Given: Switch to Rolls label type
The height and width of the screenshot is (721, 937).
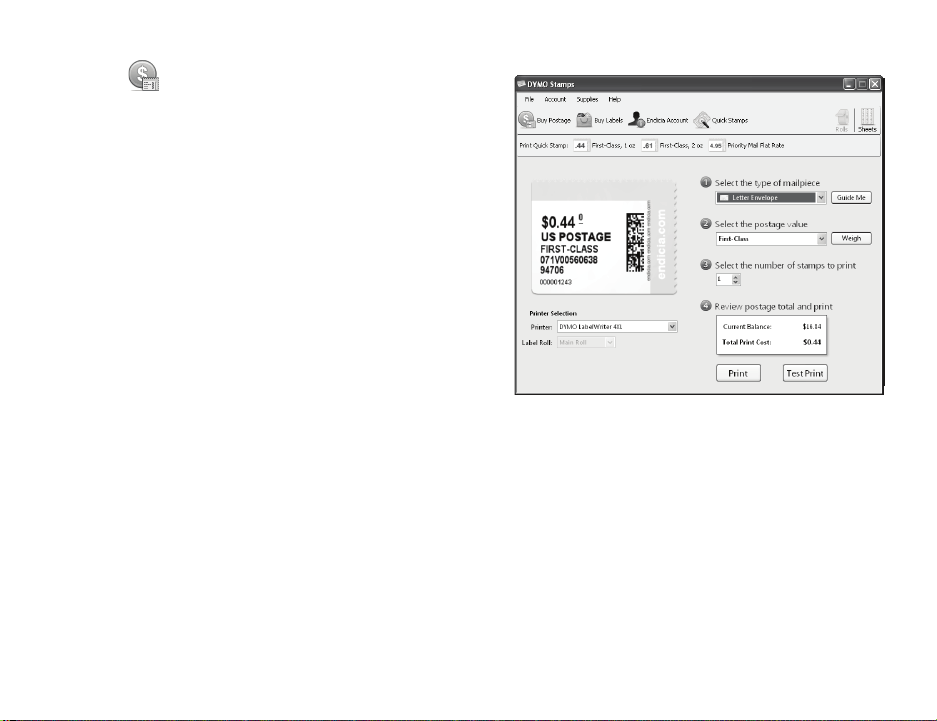Looking at the screenshot, I should click(x=842, y=120).
